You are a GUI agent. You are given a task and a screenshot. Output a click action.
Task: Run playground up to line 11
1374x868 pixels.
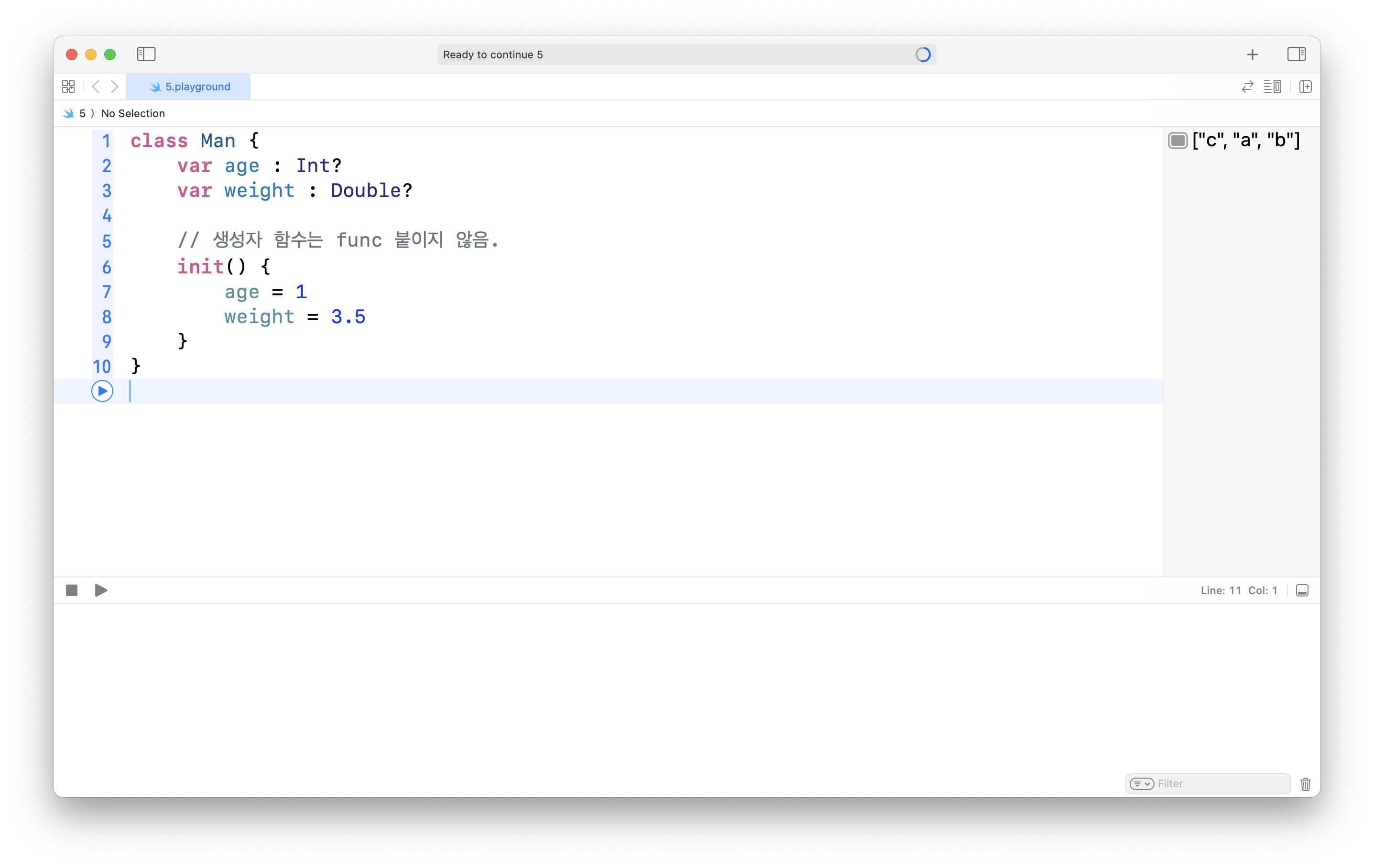102,391
